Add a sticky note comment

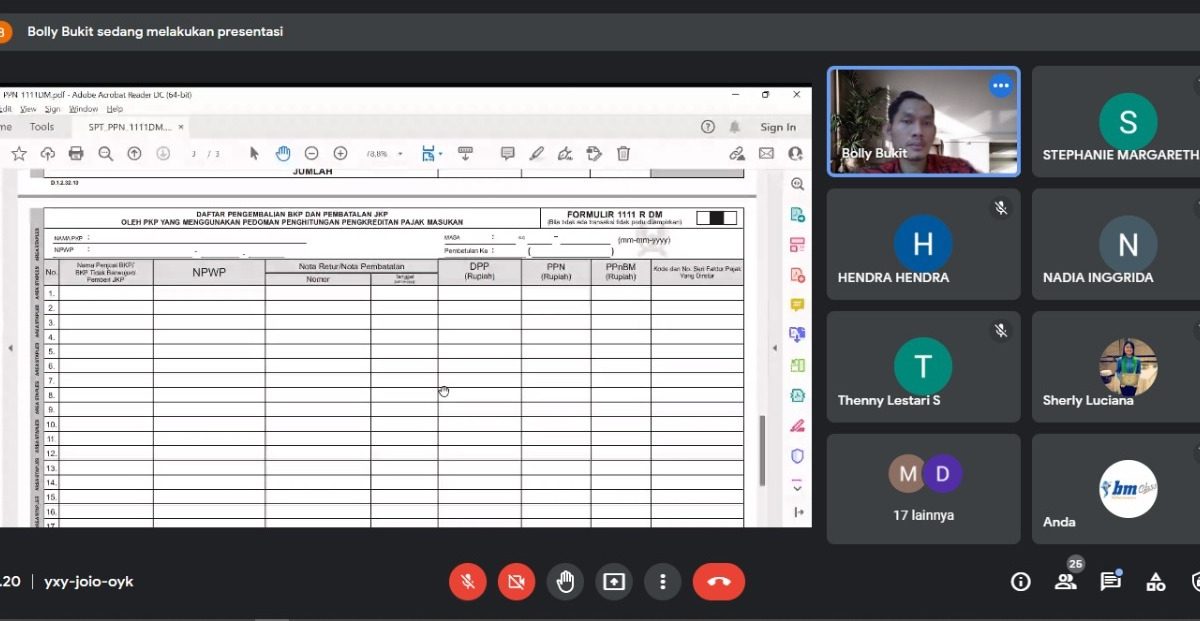pos(507,154)
